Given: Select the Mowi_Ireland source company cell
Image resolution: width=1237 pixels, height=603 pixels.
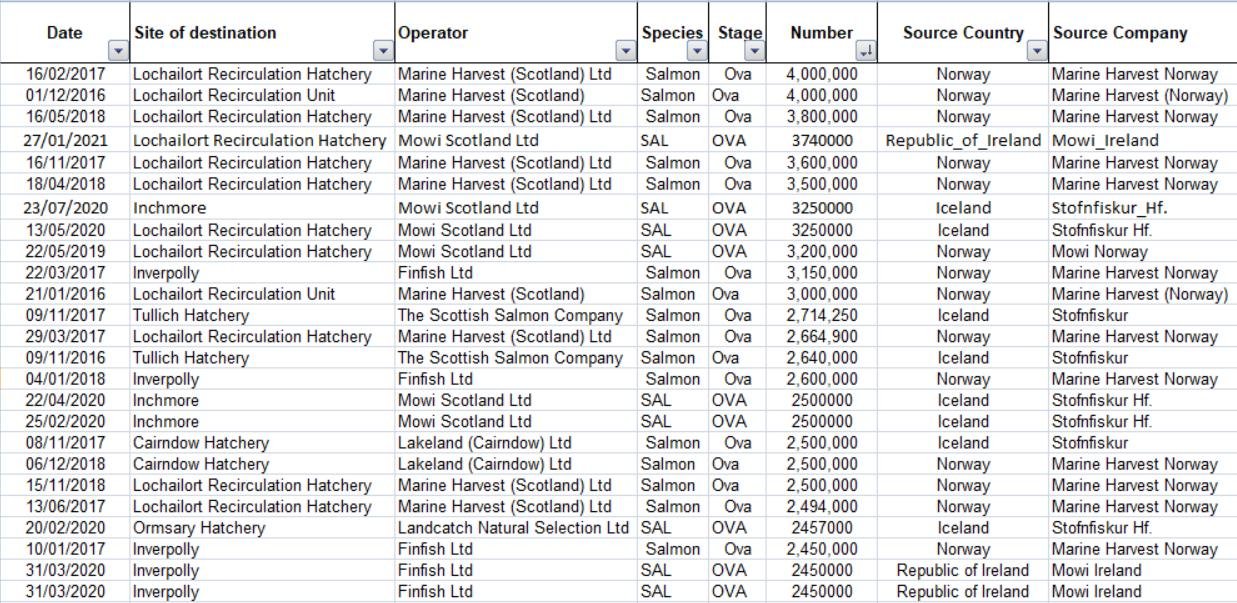Looking at the screenshot, I should [x=1105, y=140].
